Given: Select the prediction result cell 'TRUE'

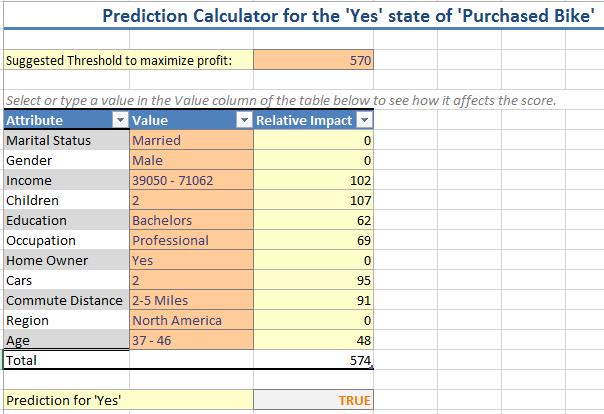Looking at the screenshot, I should (x=313, y=400).
